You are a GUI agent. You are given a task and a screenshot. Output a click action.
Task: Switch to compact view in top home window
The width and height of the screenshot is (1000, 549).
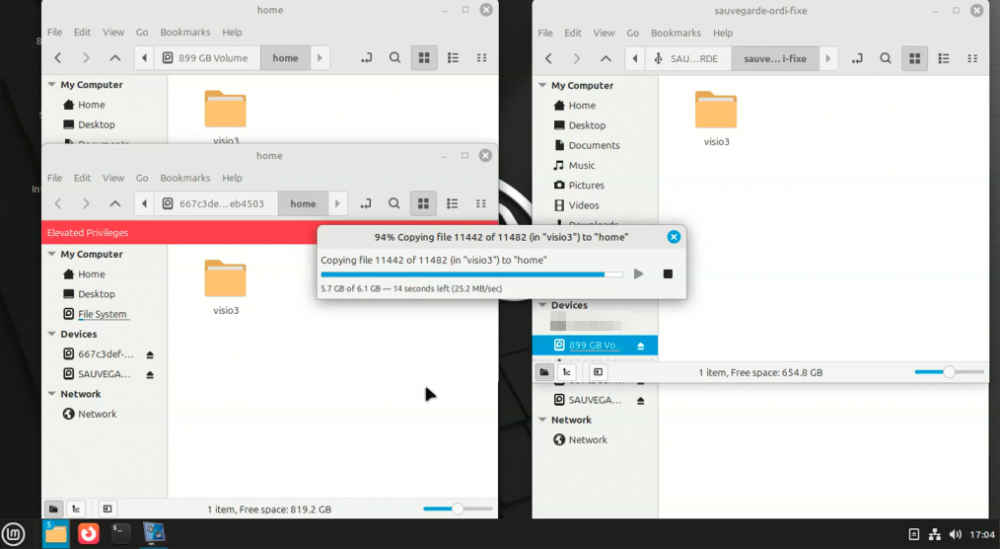click(x=482, y=58)
